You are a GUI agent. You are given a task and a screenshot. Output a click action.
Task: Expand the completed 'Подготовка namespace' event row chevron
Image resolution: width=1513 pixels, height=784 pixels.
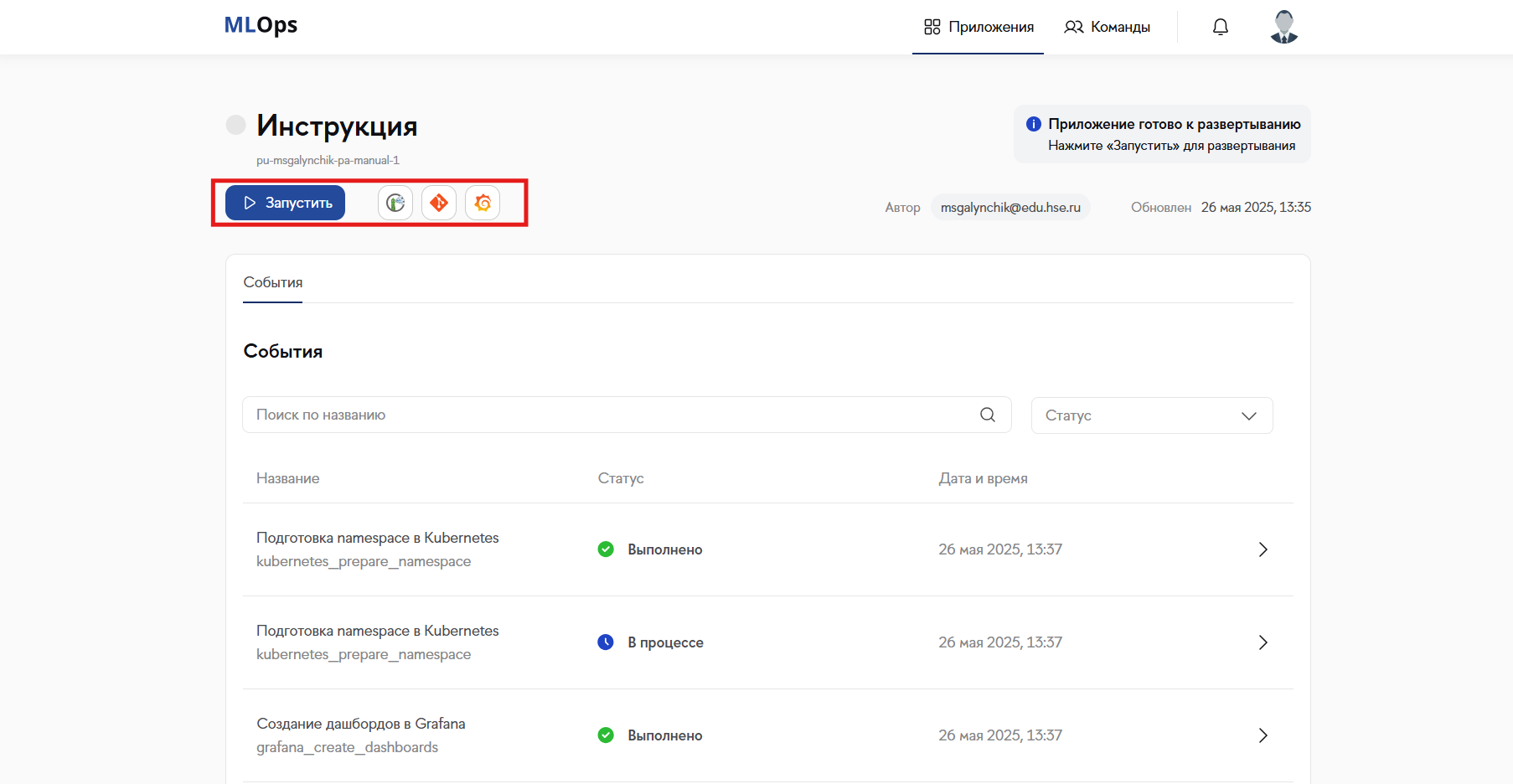1263,549
